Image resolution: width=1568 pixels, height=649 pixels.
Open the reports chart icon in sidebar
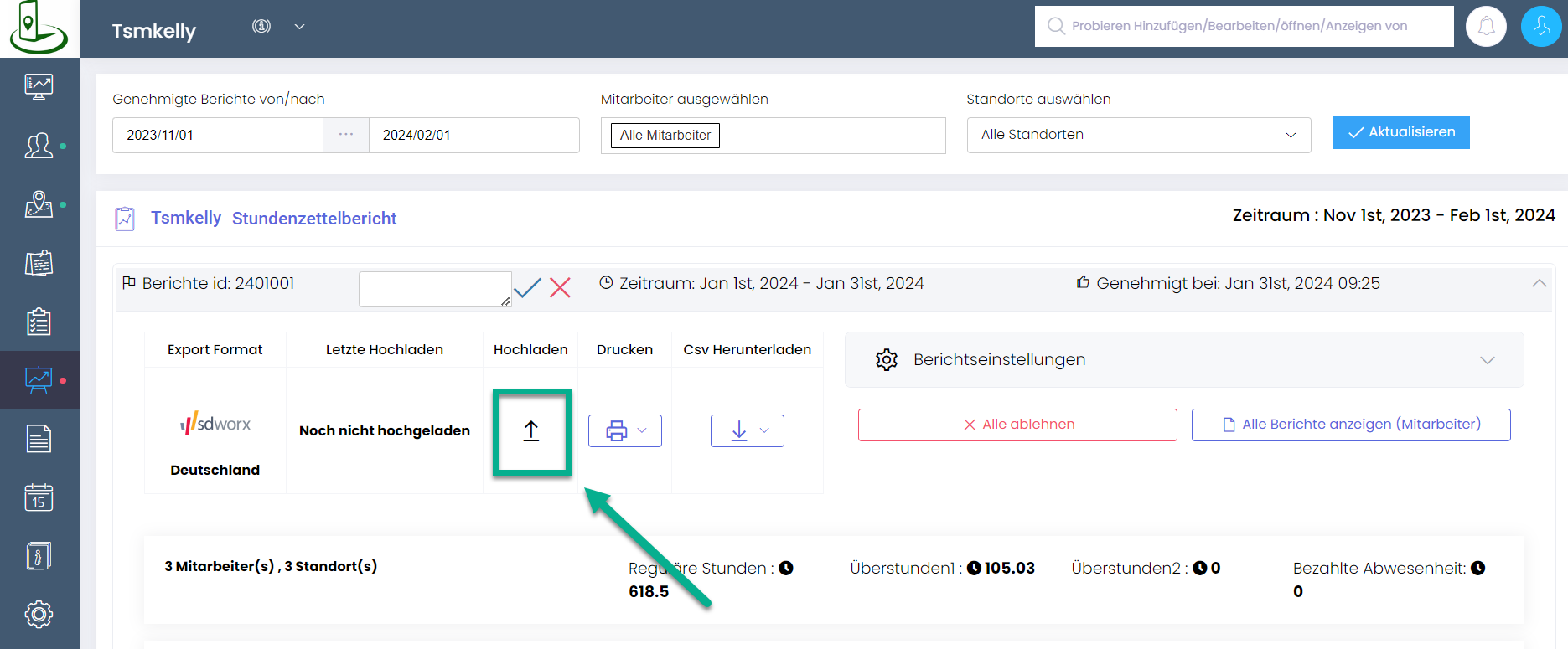39,380
